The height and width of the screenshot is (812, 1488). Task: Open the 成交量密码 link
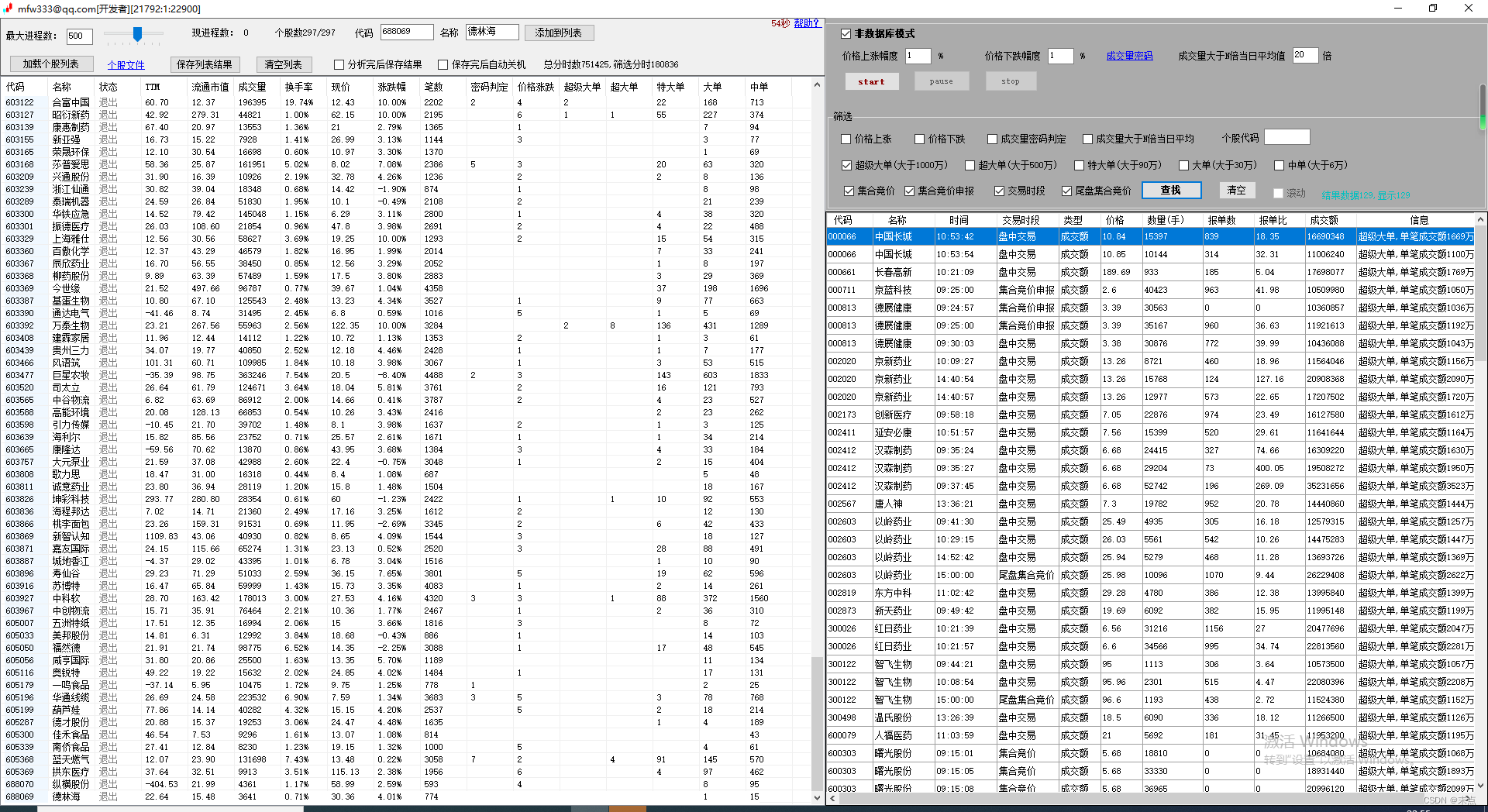1129,56
